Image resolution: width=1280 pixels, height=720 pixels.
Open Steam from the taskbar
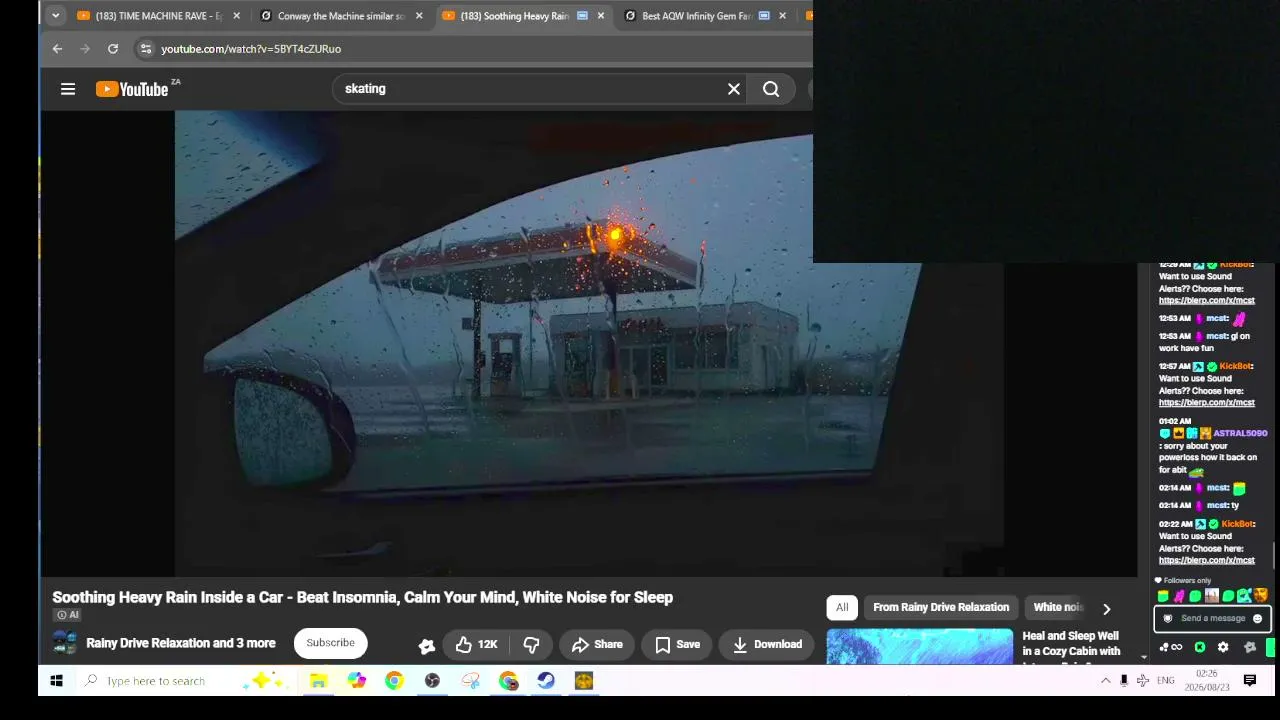pyautogui.click(x=546, y=681)
